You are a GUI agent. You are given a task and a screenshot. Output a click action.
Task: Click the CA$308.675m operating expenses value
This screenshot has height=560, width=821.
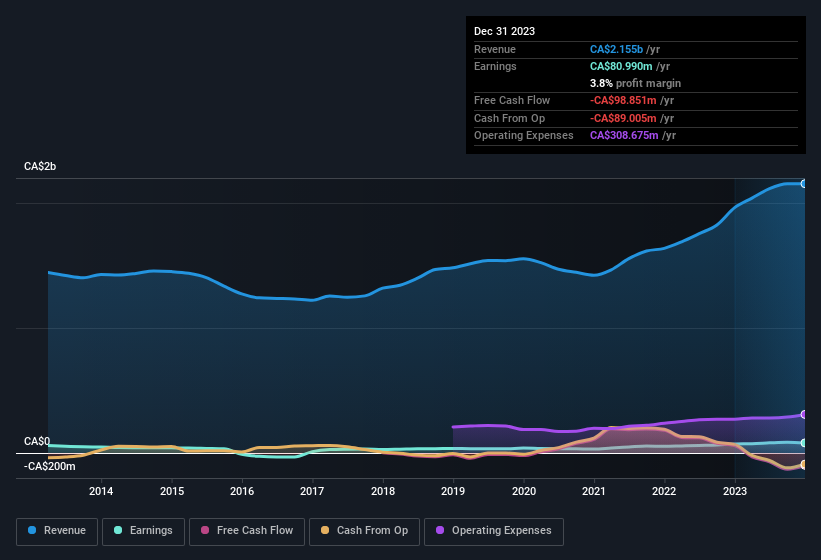(x=623, y=135)
